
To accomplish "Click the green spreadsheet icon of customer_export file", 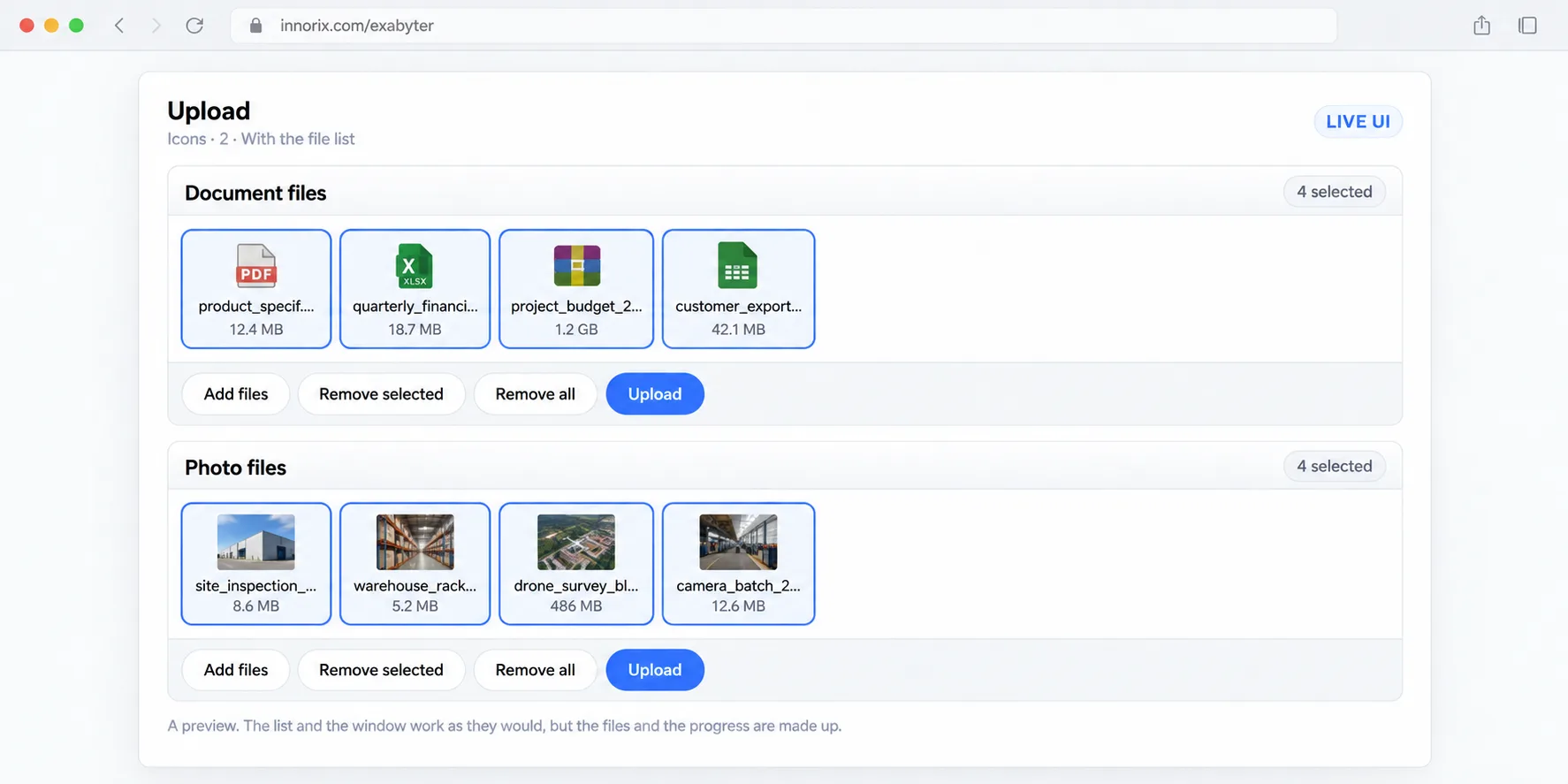I will click(x=738, y=265).
